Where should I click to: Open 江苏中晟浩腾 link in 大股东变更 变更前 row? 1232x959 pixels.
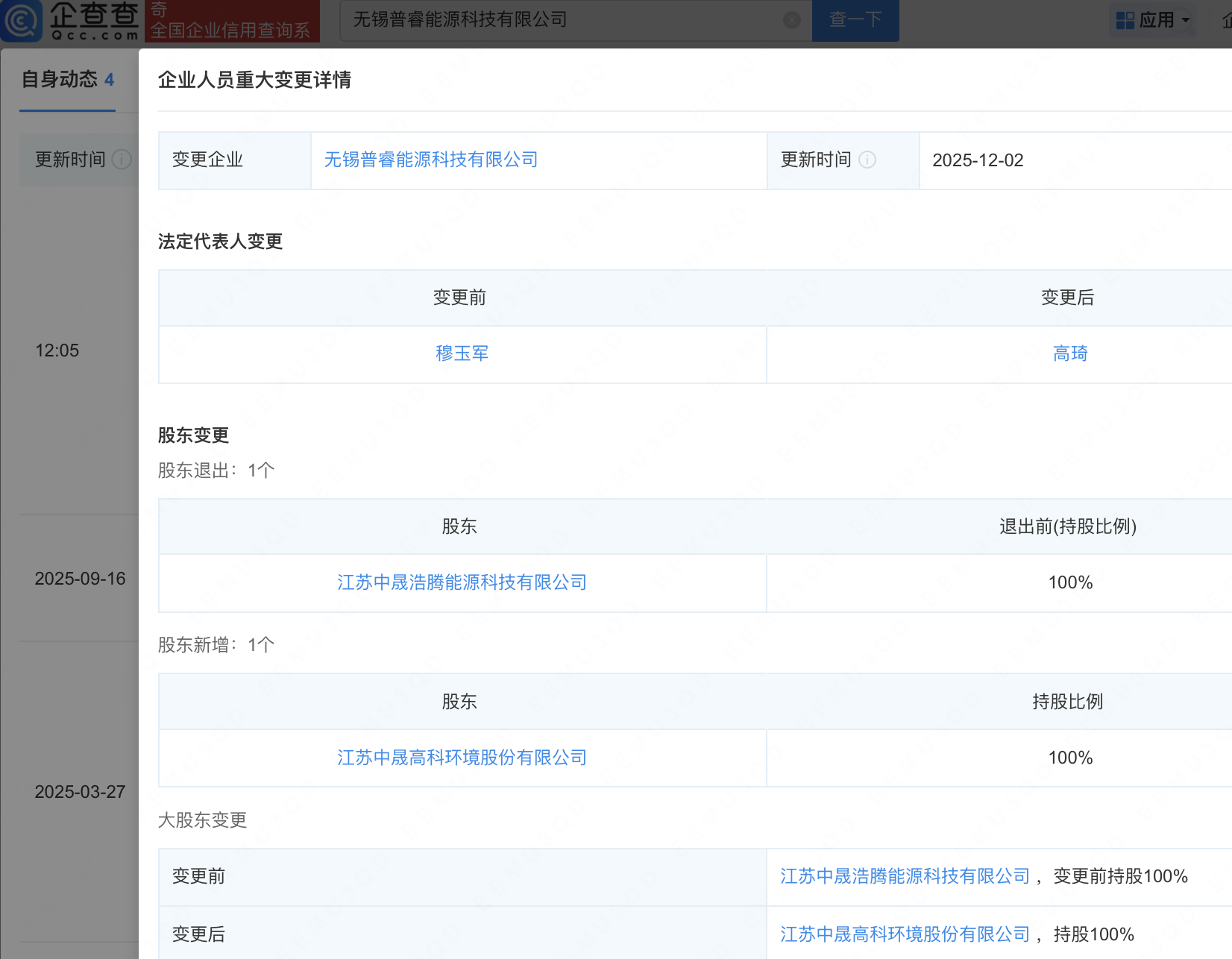point(905,876)
